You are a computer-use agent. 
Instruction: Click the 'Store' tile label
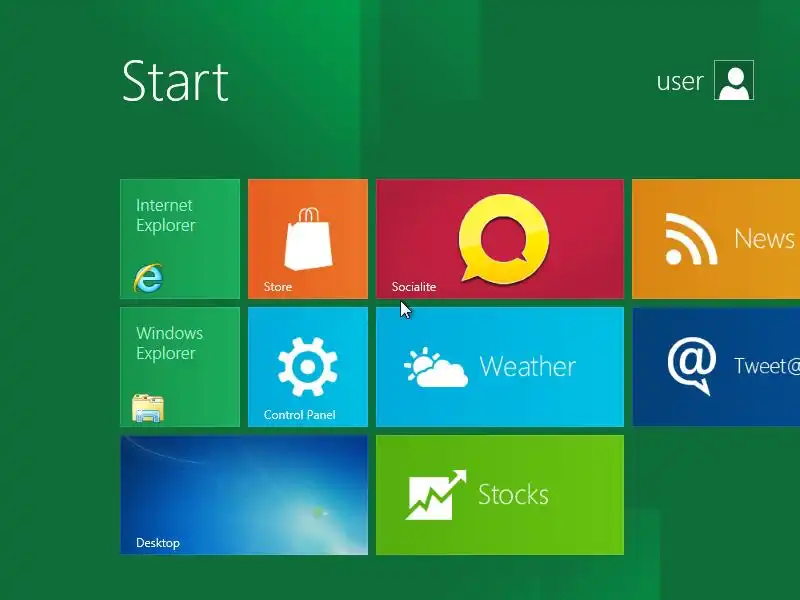[278, 287]
